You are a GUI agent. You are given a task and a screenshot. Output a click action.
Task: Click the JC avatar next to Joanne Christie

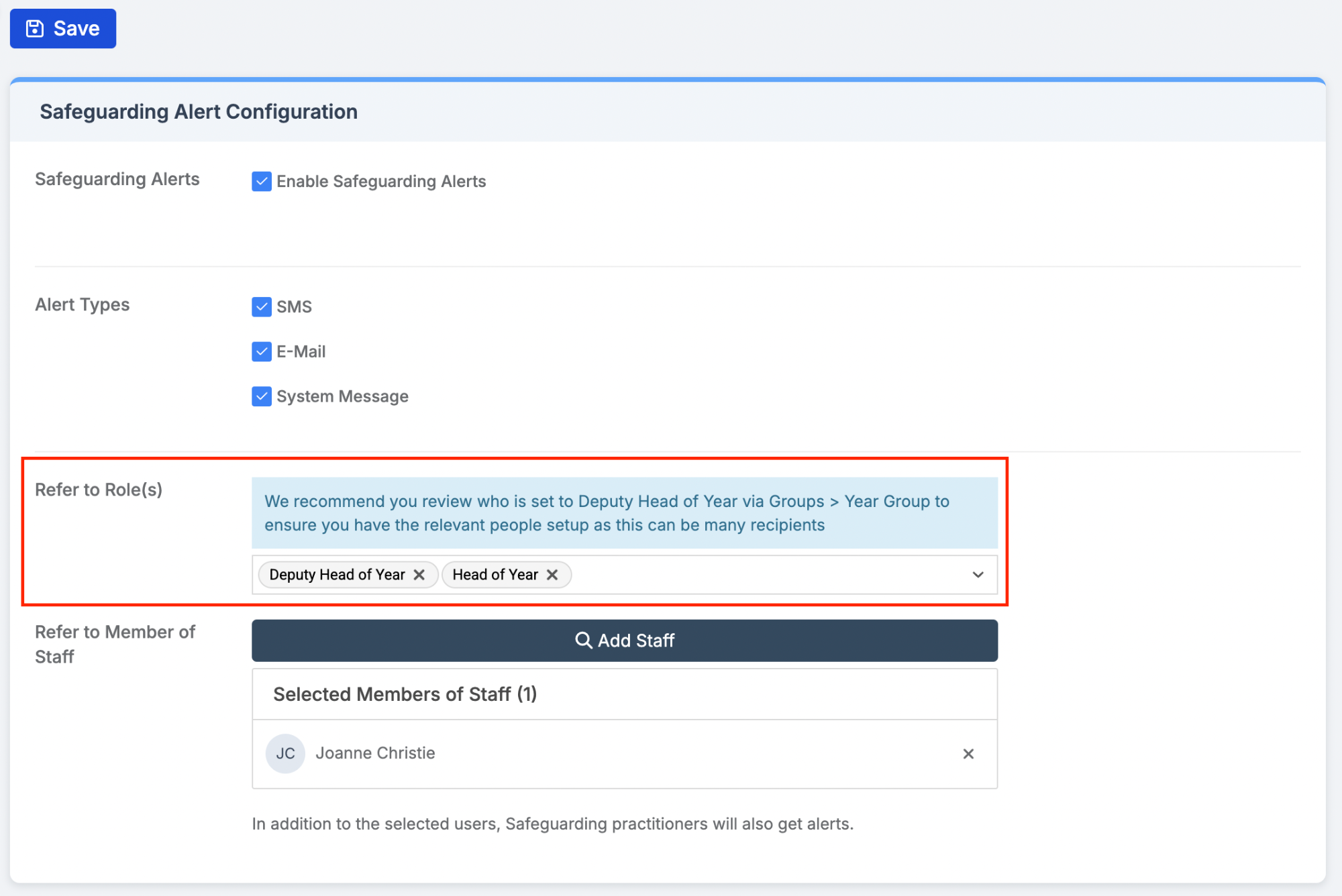tap(285, 753)
